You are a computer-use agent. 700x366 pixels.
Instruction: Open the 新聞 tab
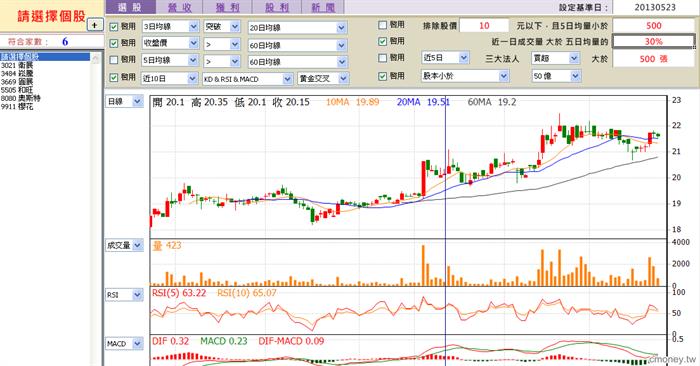tap(323, 7)
